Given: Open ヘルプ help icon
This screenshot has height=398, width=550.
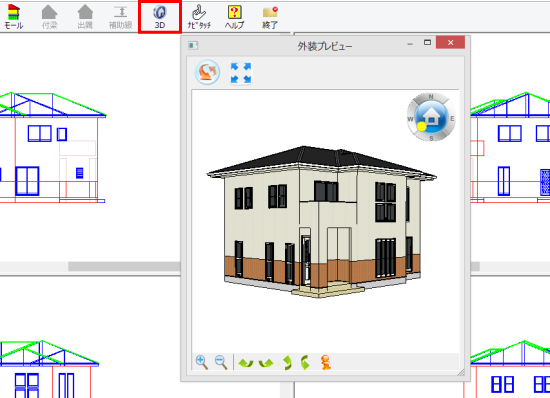Looking at the screenshot, I should coord(234,17).
